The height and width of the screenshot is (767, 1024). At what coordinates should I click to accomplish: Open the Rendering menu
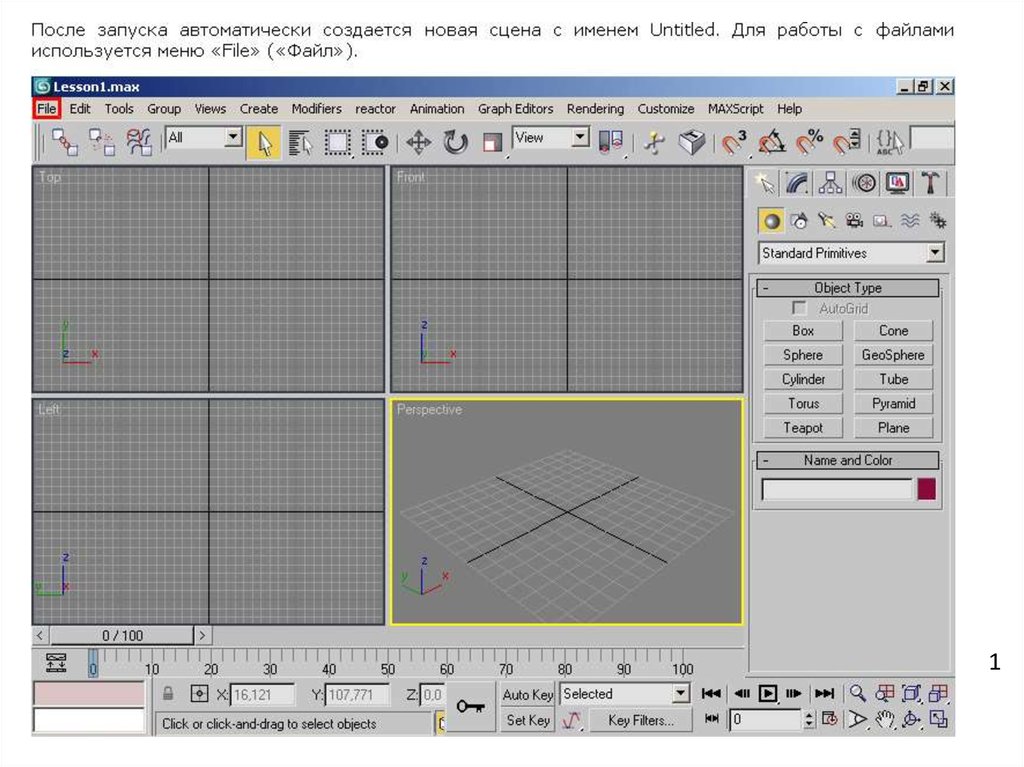pyautogui.click(x=594, y=108)
